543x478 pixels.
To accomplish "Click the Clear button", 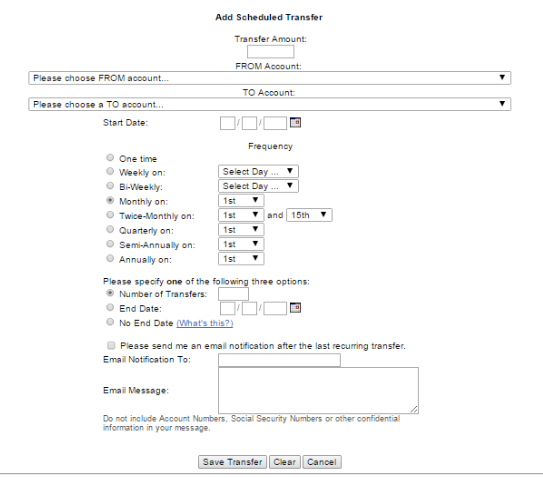I will [285, 462].
